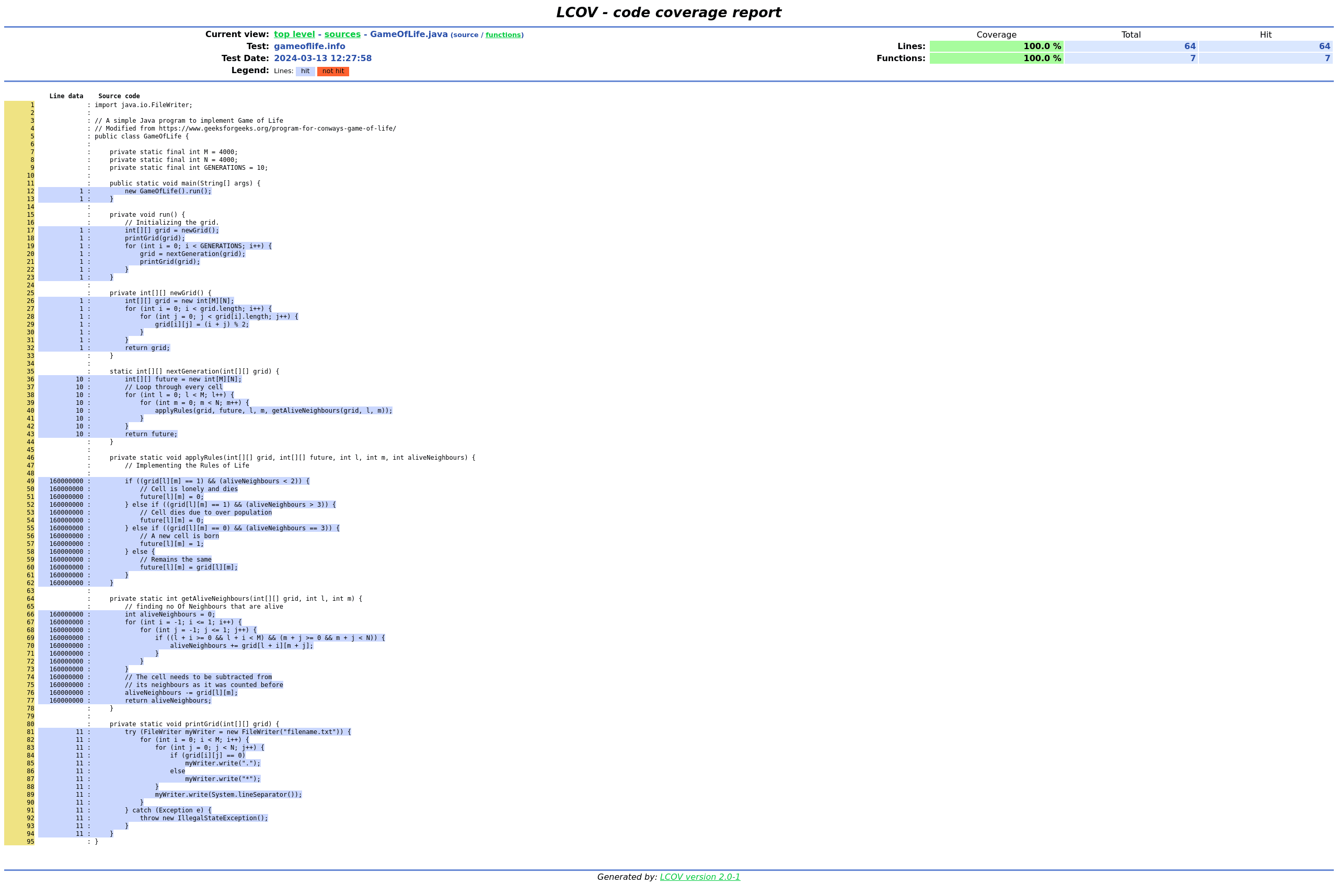Viewport: 1338px width, 896px height.
Task: Follow the LCOV version 2.0-1 link
Action: 700,877
